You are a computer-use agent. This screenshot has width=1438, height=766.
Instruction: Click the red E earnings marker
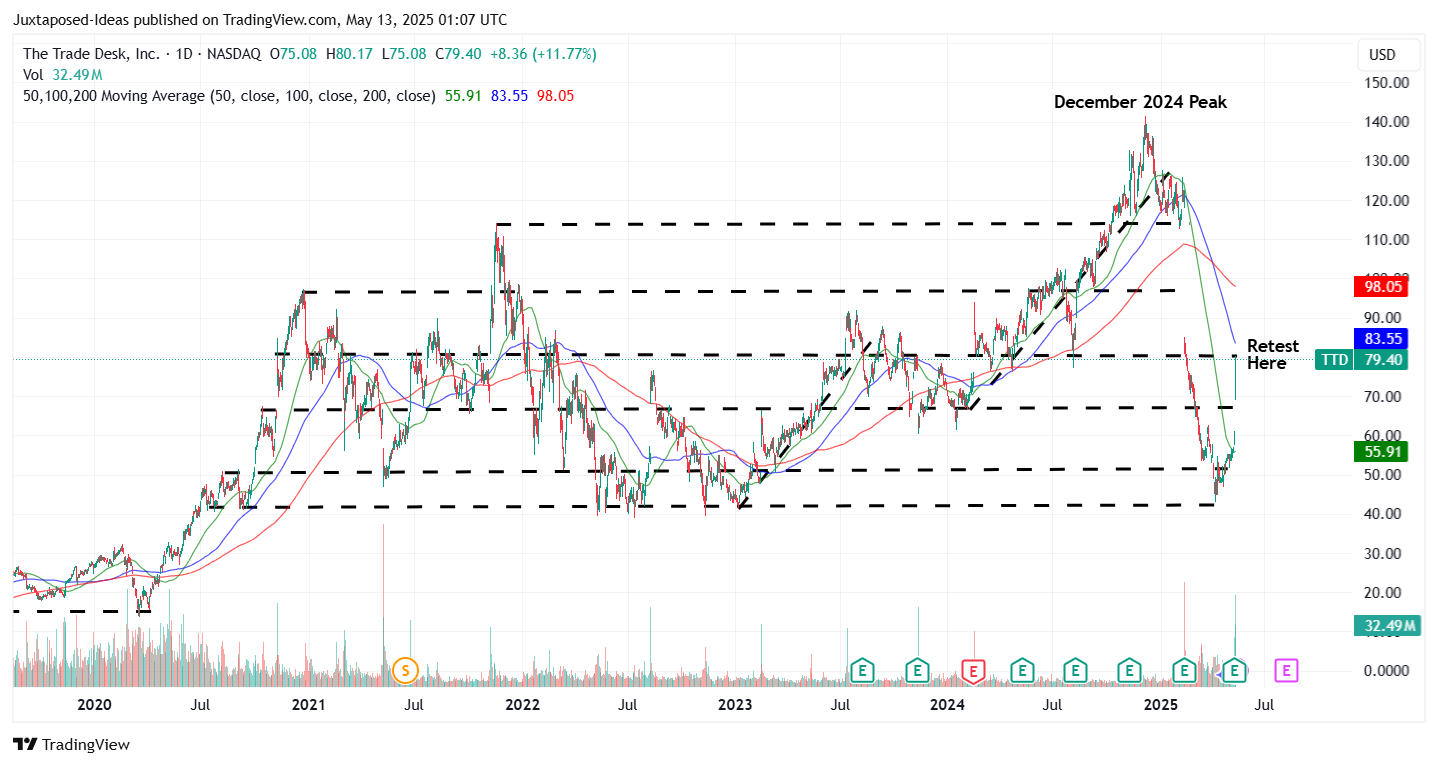[972, 670]
